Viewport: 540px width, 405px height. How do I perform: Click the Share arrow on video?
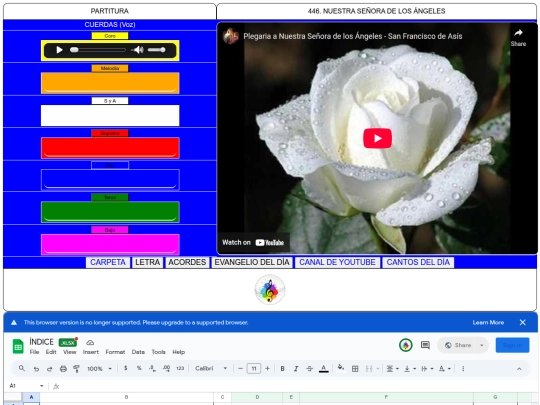[518, 37]
